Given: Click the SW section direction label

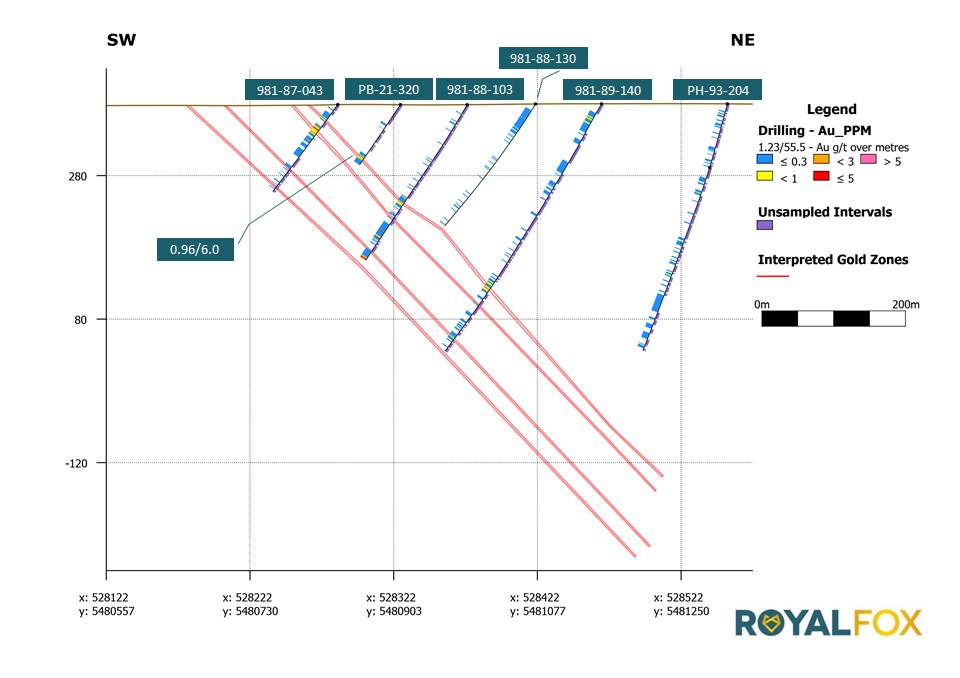Looking at the screenshot, I should coord(121,41).
